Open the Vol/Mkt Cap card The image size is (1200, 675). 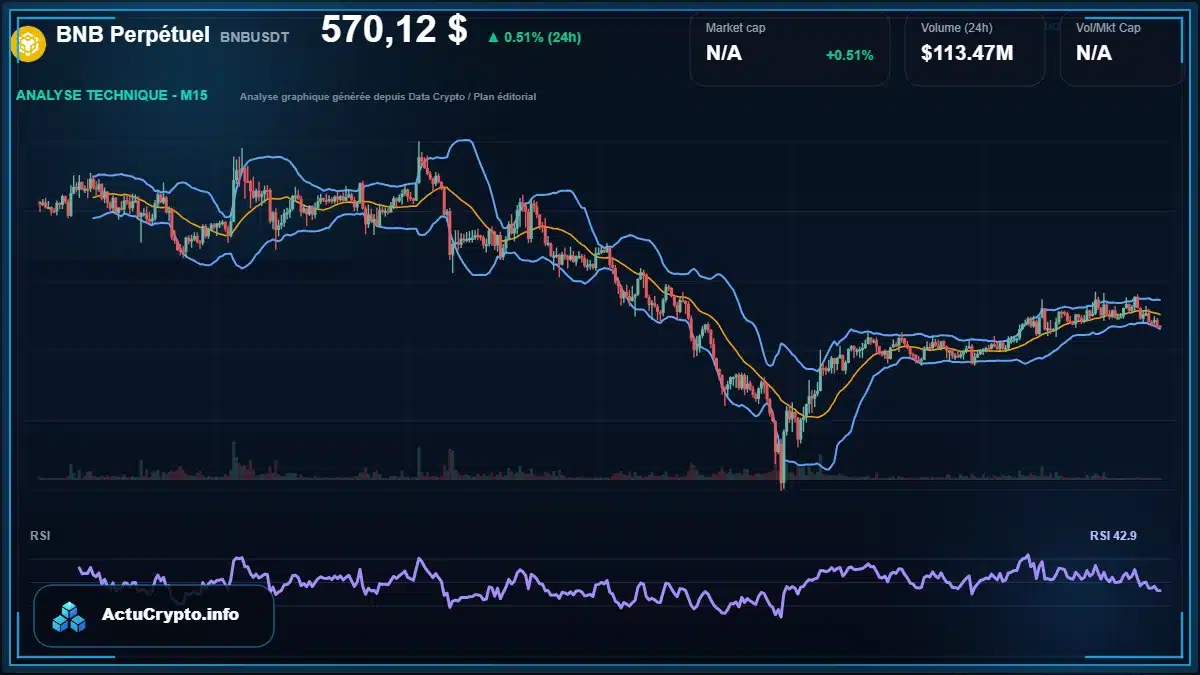pos(1120,48)
